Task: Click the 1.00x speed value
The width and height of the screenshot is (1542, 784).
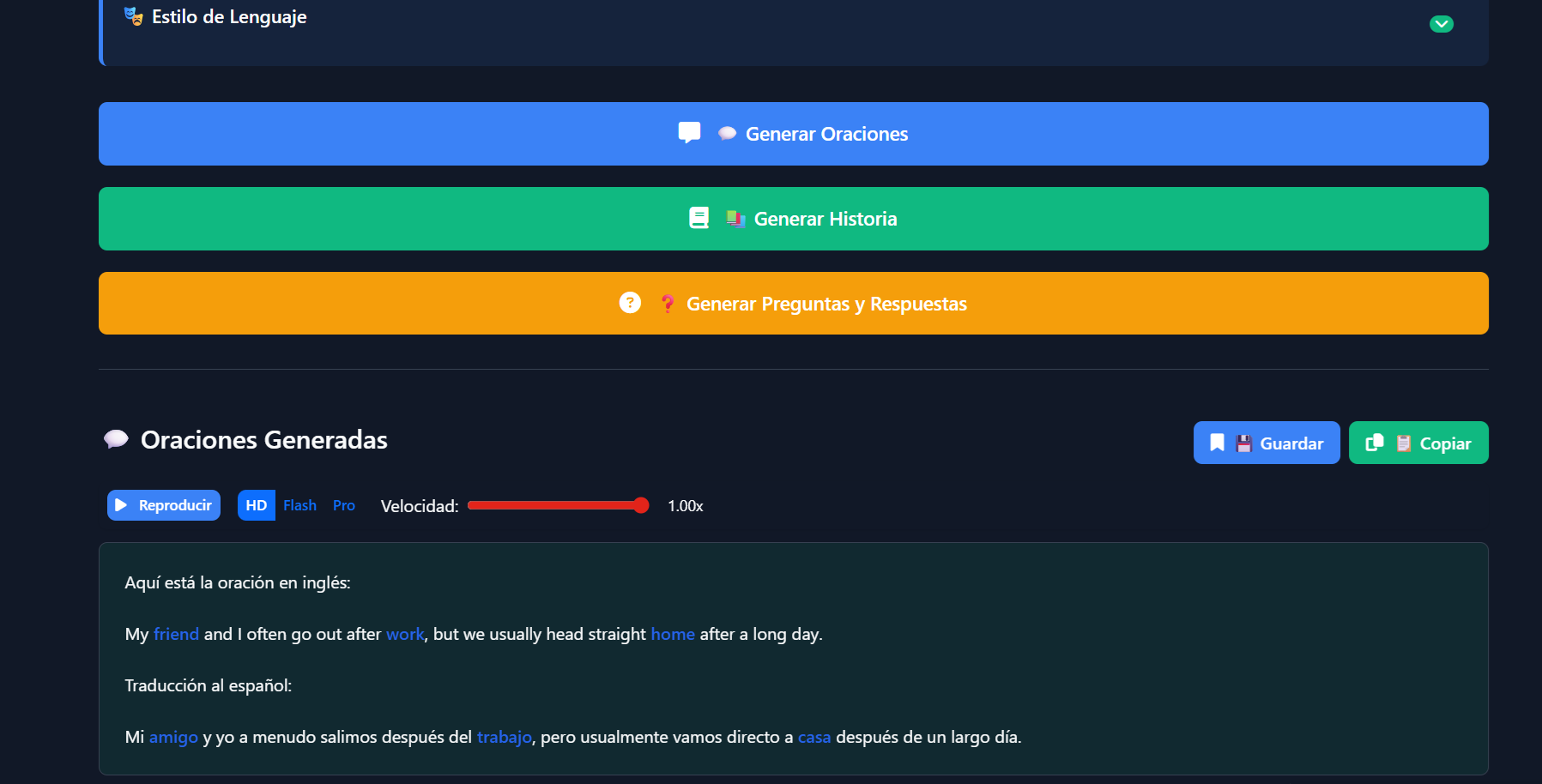Action: point(686,506)
